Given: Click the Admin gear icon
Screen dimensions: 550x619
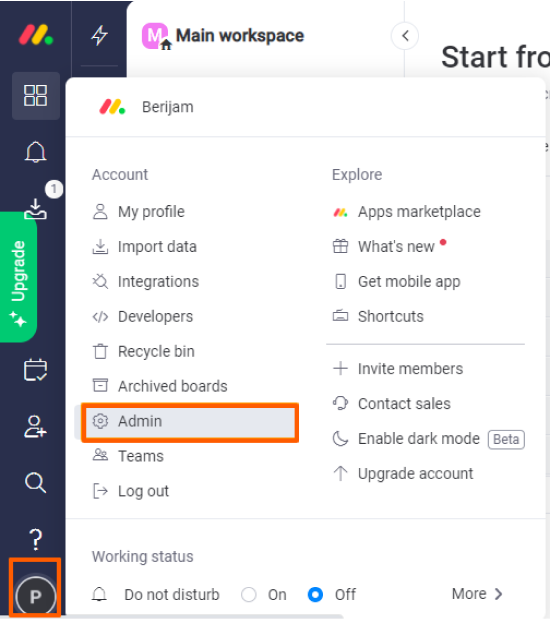Looking at the screenshot, I should click(x=100, y=421).
